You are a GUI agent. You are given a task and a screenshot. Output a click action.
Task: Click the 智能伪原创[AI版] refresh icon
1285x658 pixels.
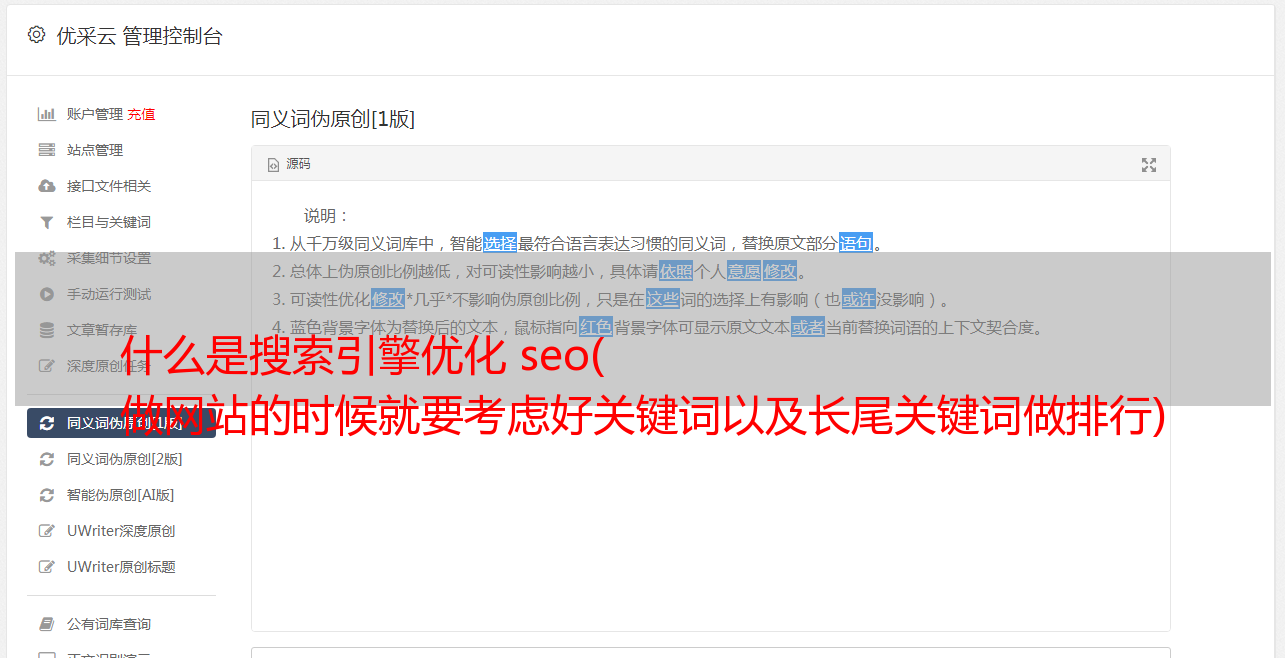[x=47, y=495]
